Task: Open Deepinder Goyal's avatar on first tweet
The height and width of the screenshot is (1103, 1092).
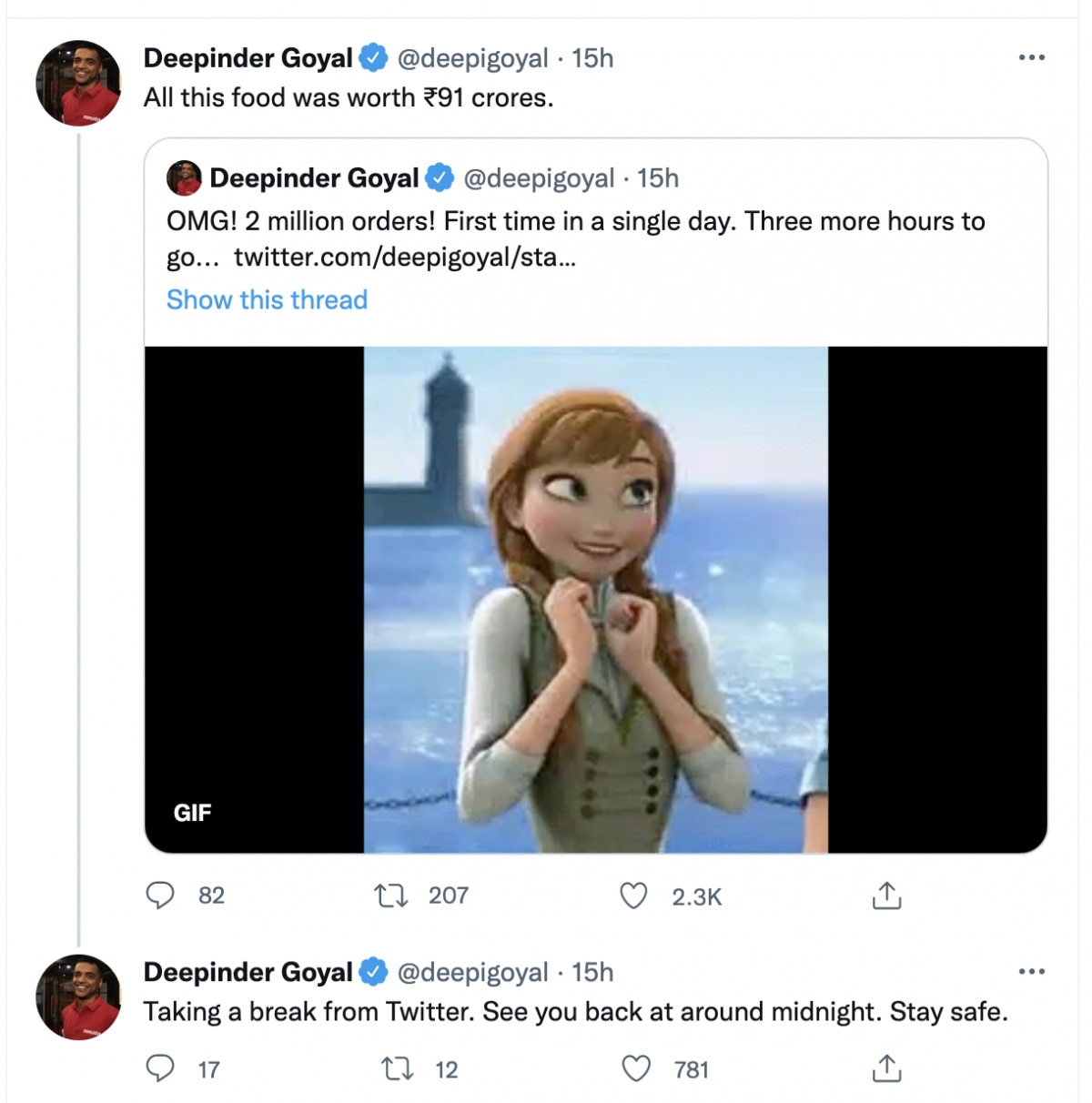Action: click(x=78, y=83)
